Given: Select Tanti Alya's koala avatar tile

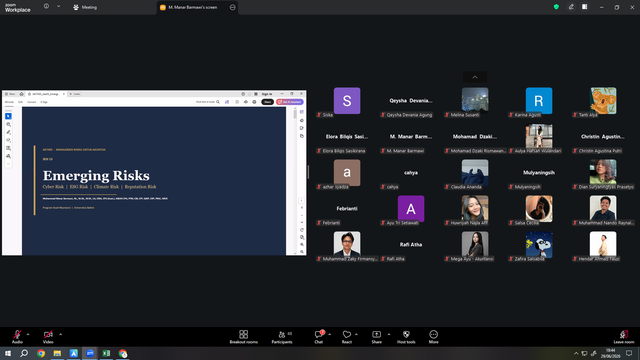Looking at the screenshot, I should 603,100.
